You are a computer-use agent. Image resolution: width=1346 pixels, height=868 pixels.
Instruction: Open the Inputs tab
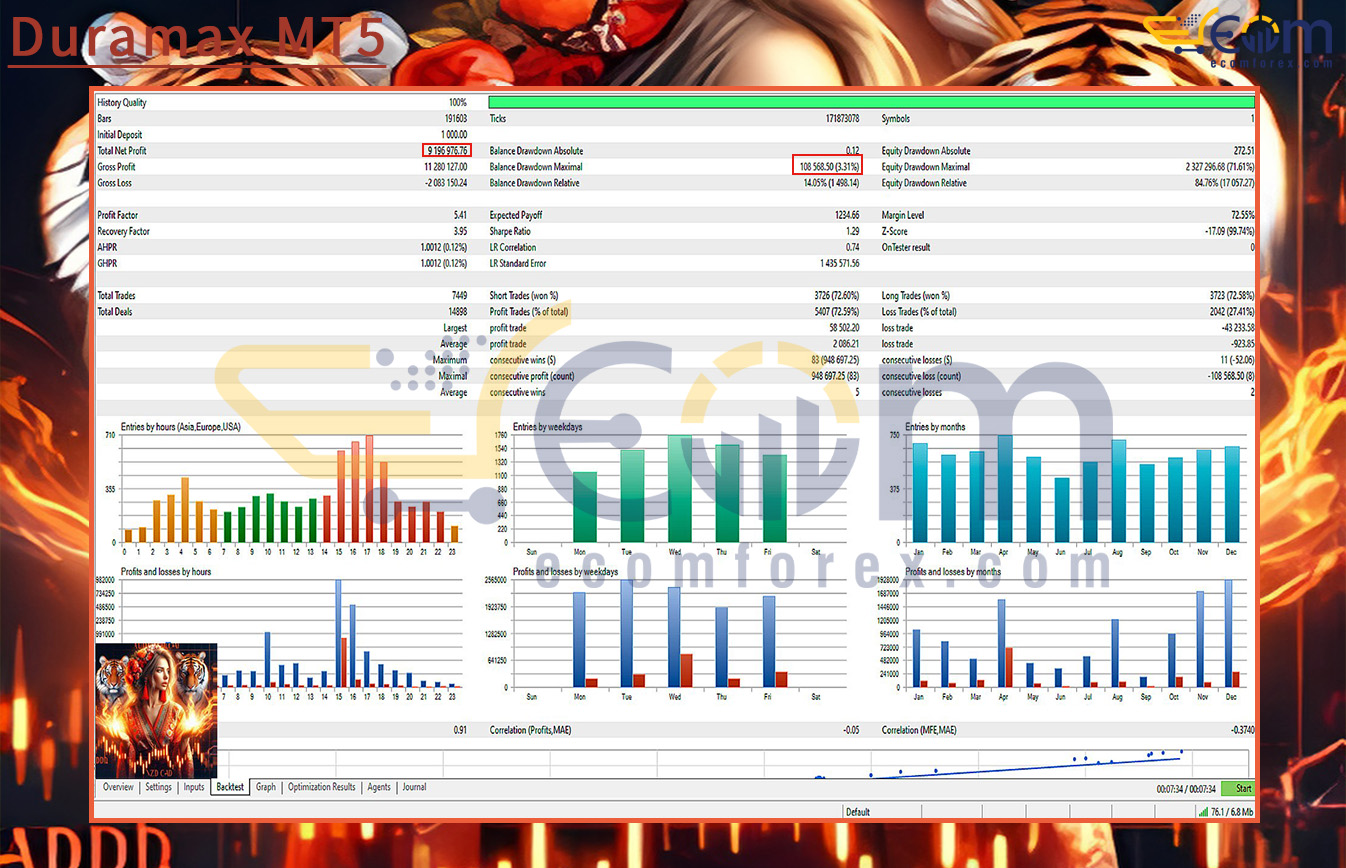coord(194,788)
